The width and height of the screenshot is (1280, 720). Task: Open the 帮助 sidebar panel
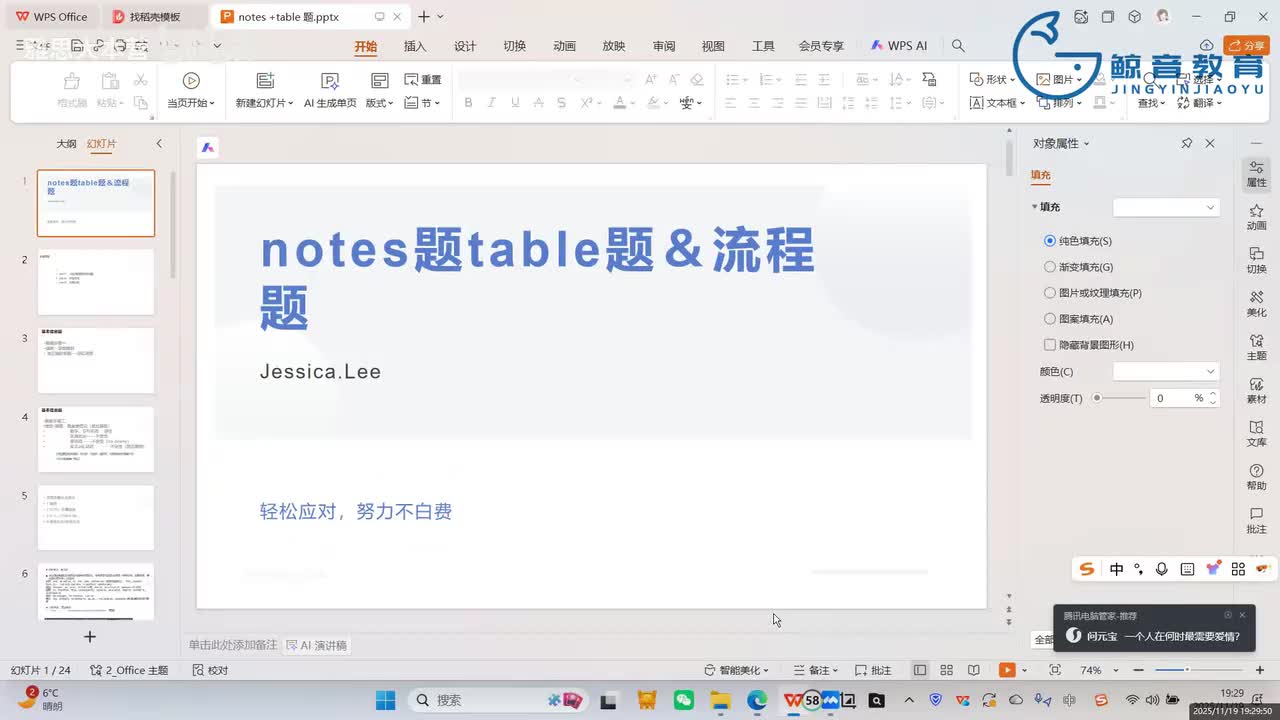(x=1257, y=477)
